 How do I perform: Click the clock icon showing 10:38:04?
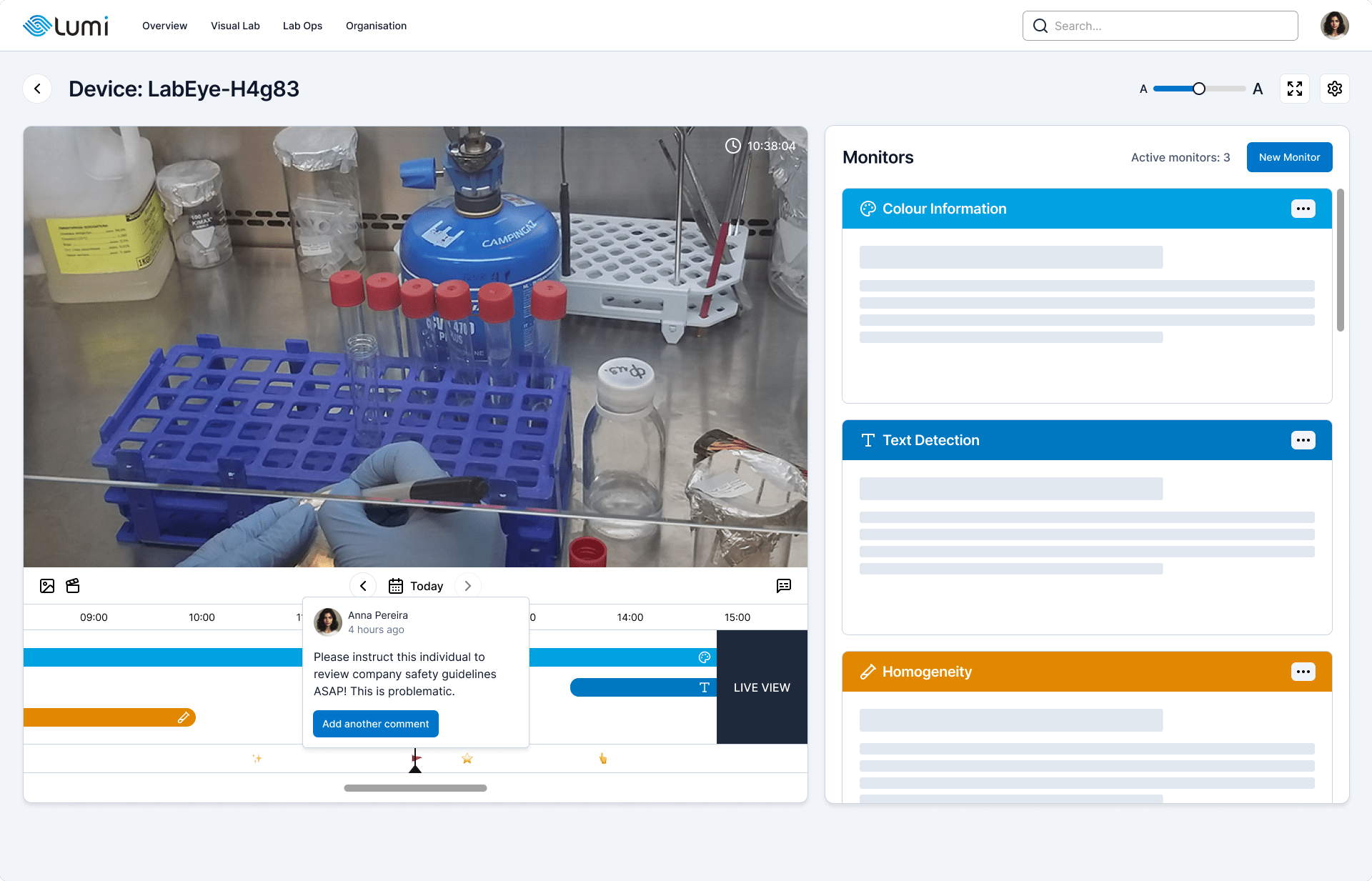733,146
